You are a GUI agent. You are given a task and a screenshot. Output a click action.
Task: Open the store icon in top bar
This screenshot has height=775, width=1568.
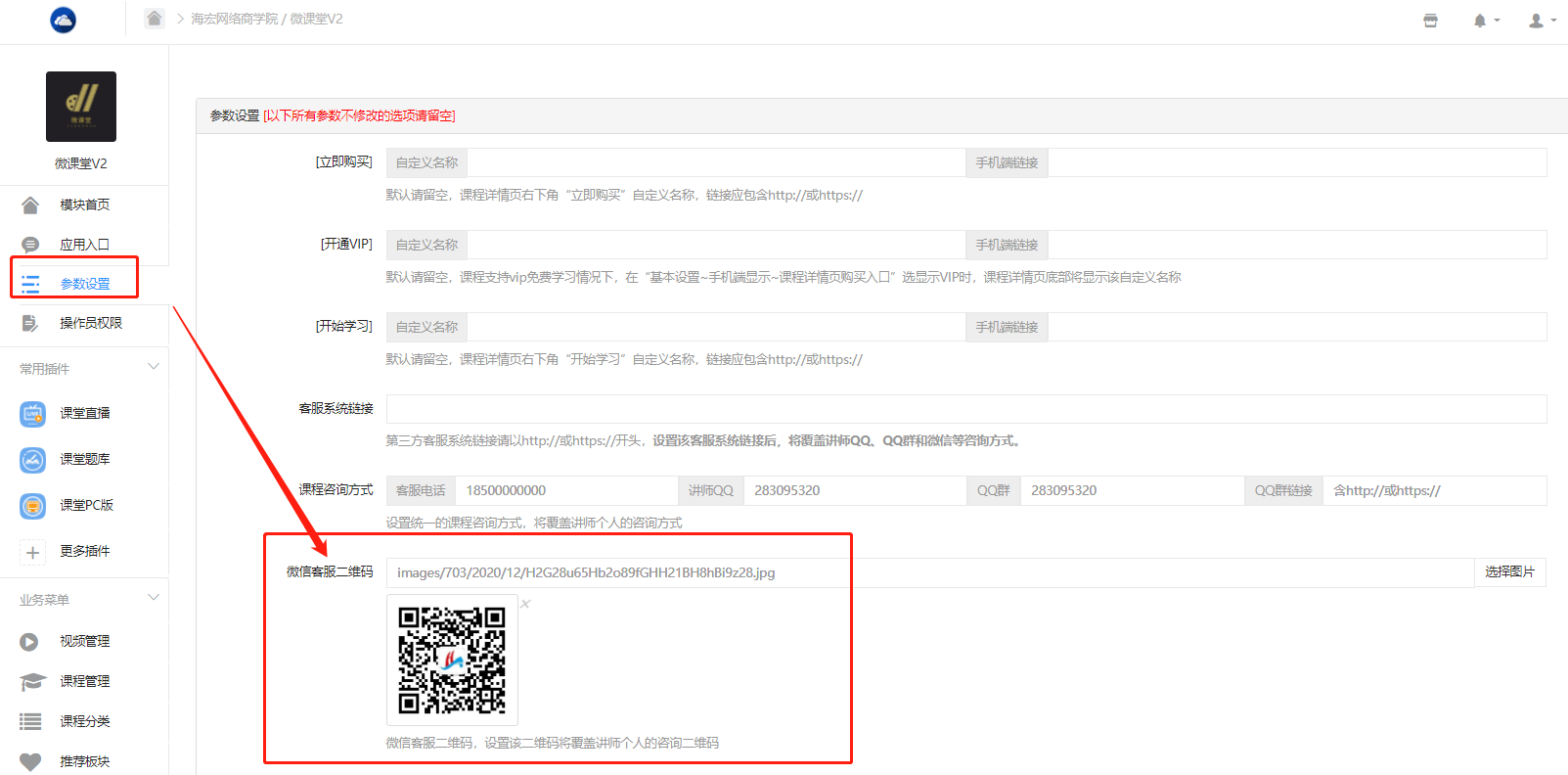pos(1430,21)
